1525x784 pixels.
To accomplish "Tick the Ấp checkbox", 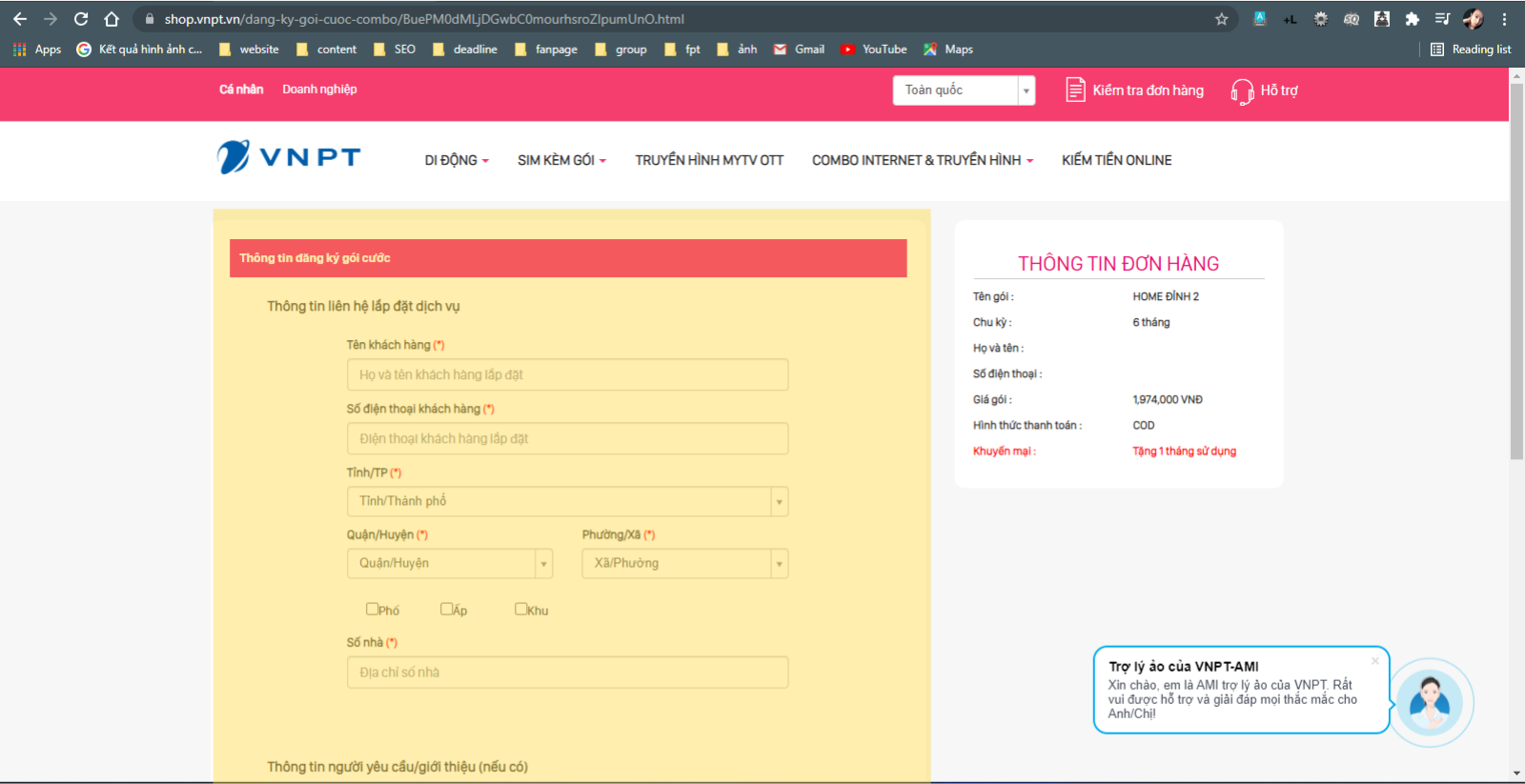I will tap(446, 609).
